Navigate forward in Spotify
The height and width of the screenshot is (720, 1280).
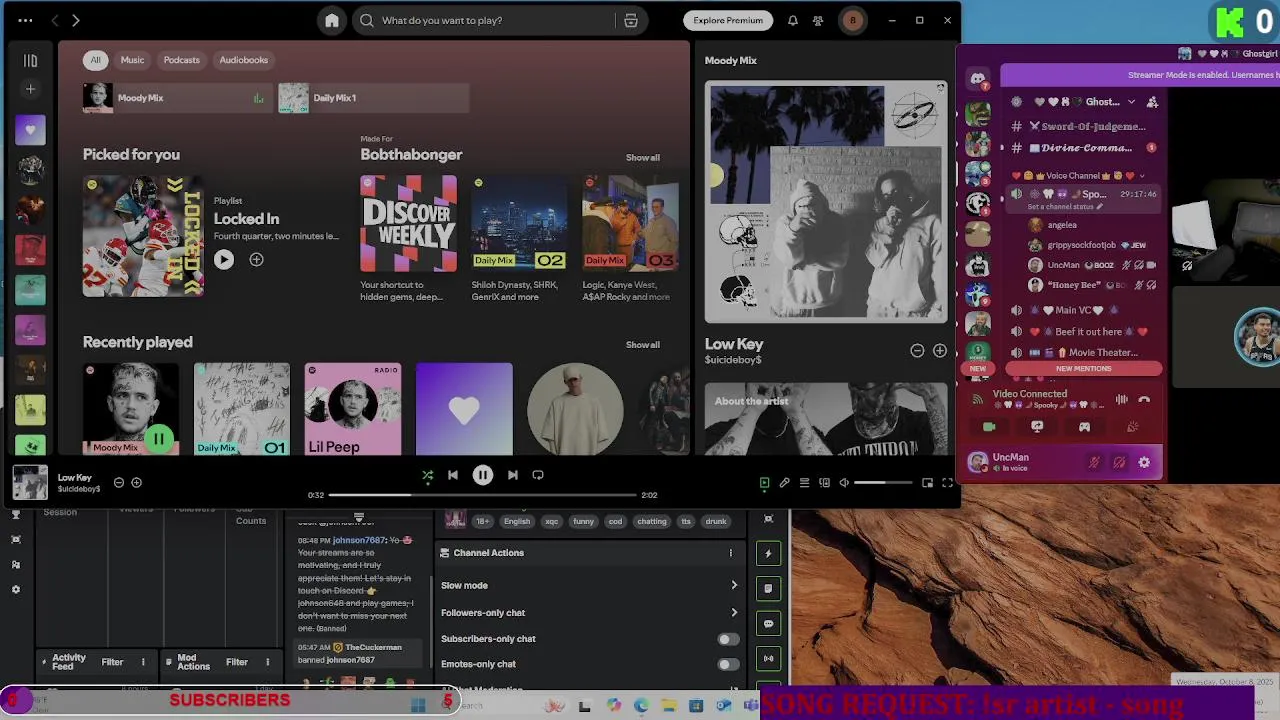(x=75, y=20)
